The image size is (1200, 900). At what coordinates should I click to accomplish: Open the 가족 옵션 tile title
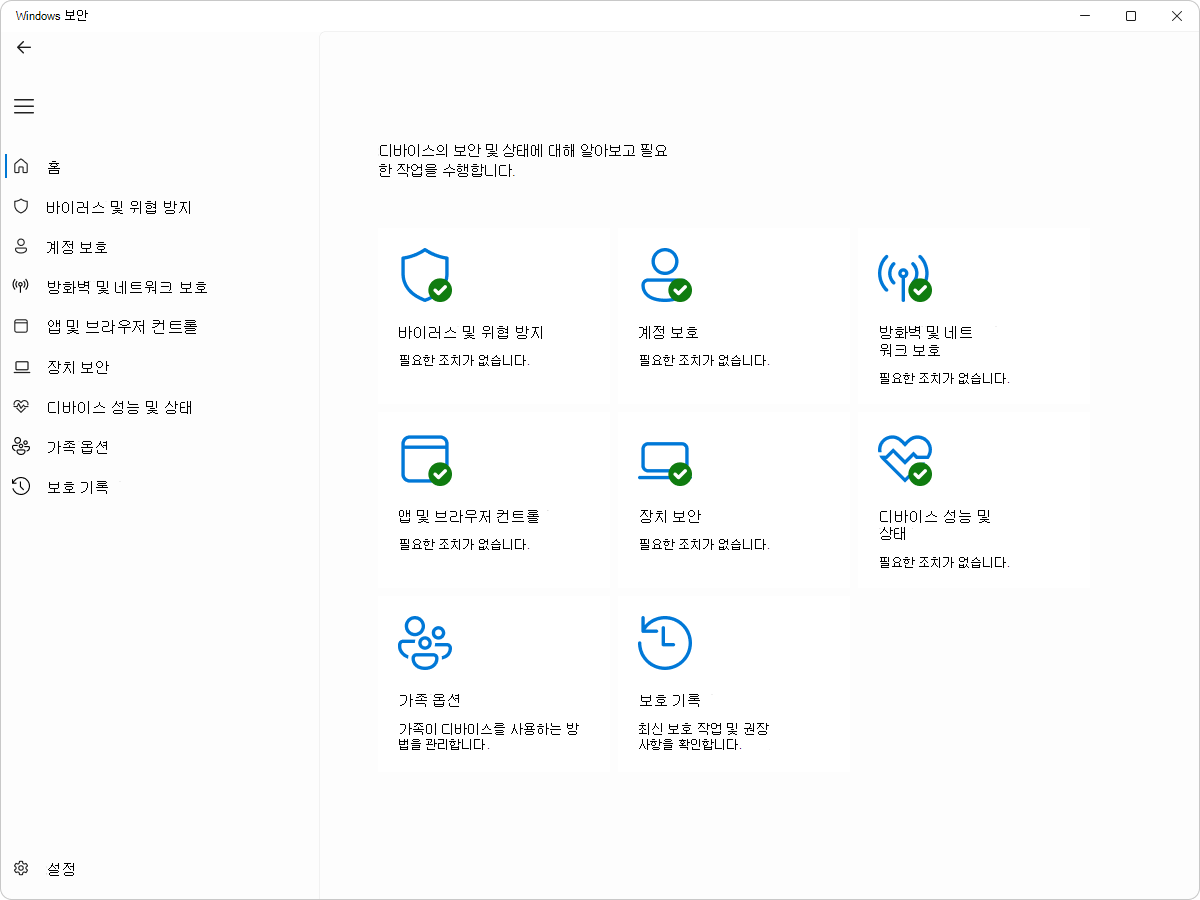pyautogui.click(x=429, y=701)
